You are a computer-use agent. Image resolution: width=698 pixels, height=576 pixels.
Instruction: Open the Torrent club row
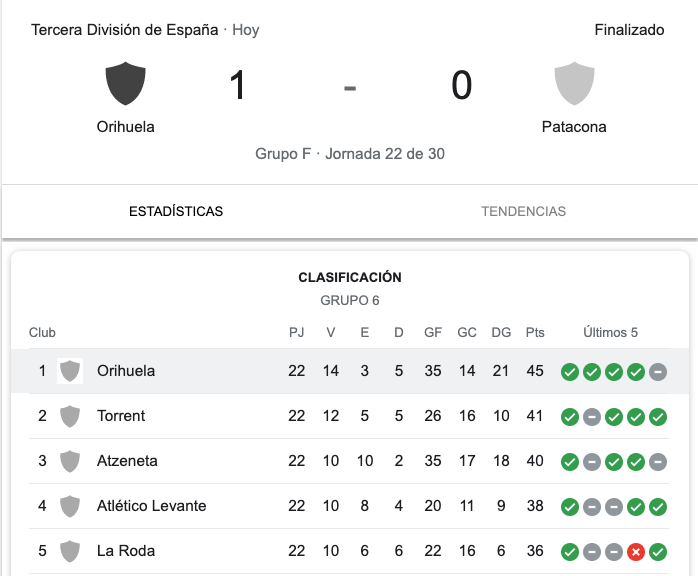click(x=121, y=416)
